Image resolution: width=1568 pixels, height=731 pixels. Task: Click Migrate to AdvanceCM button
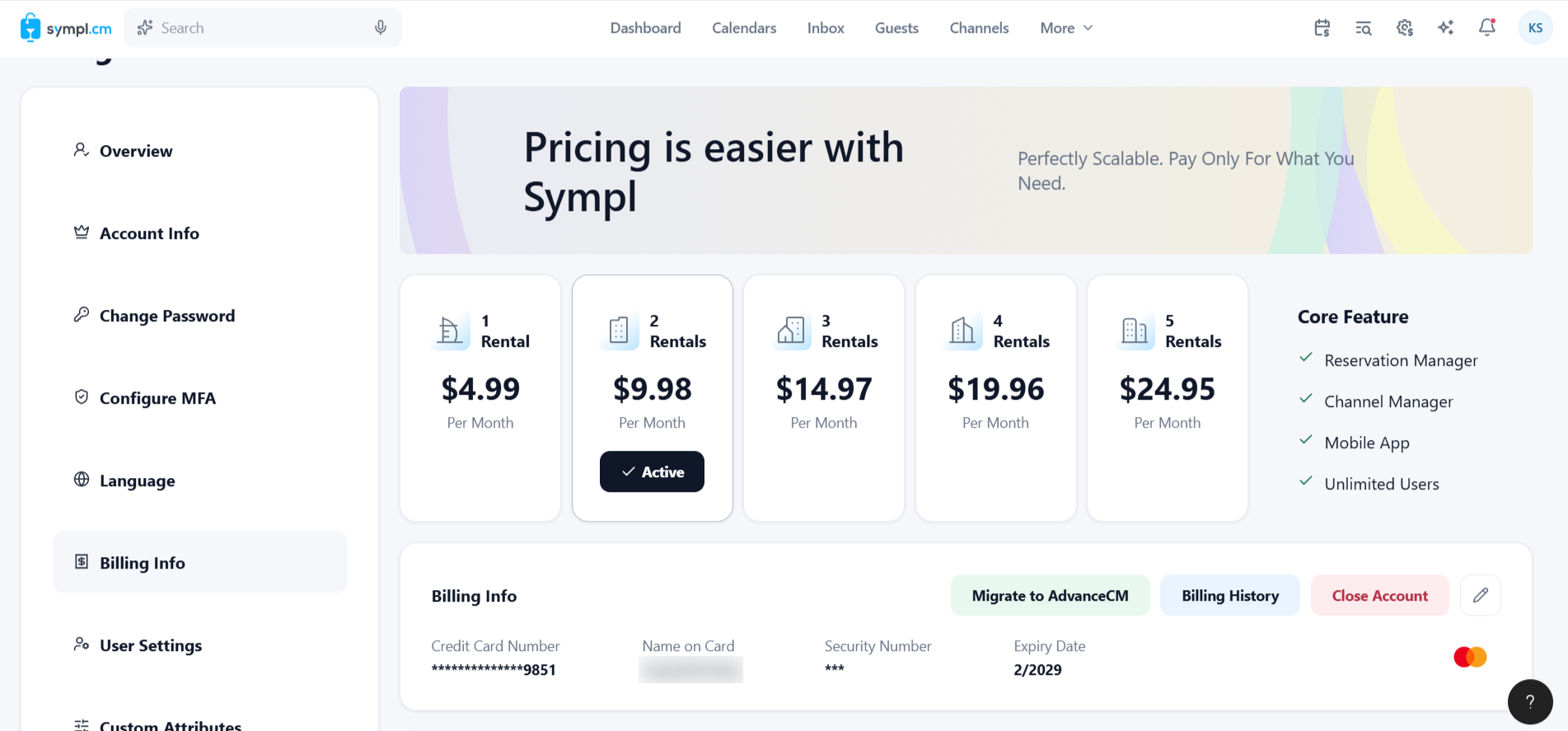click(x=1051, y=595)
